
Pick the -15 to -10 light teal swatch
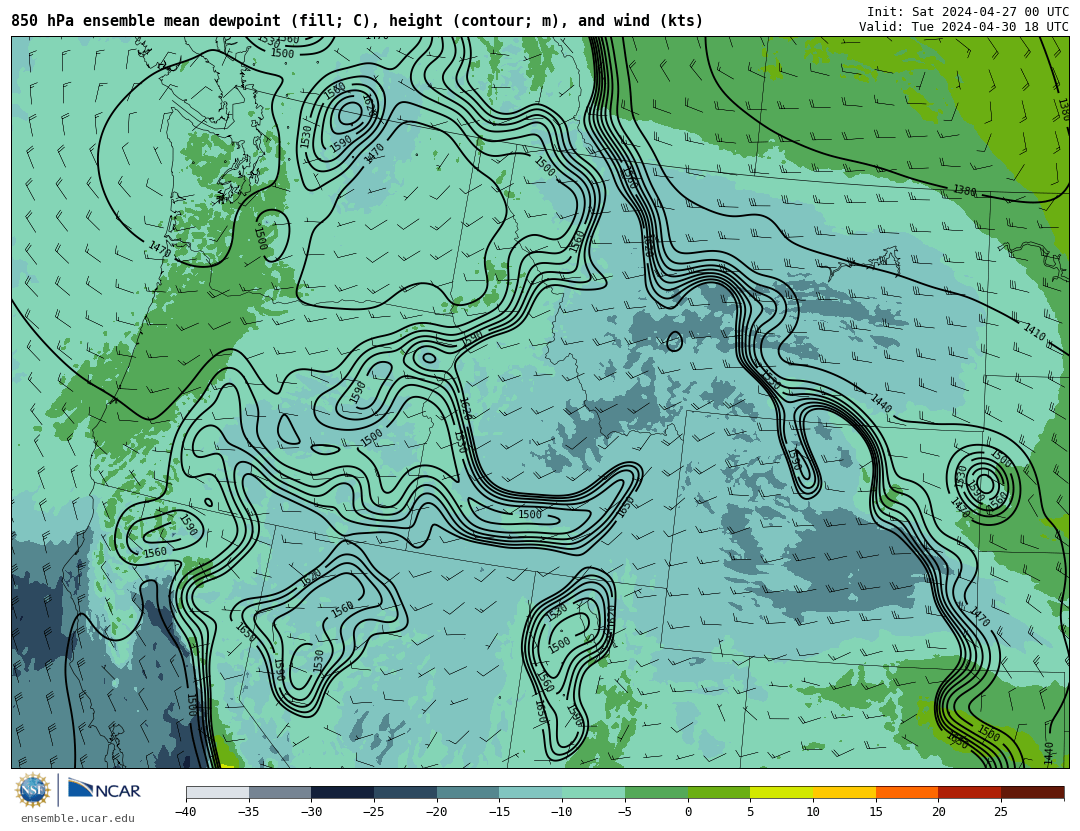click(531, 792)
